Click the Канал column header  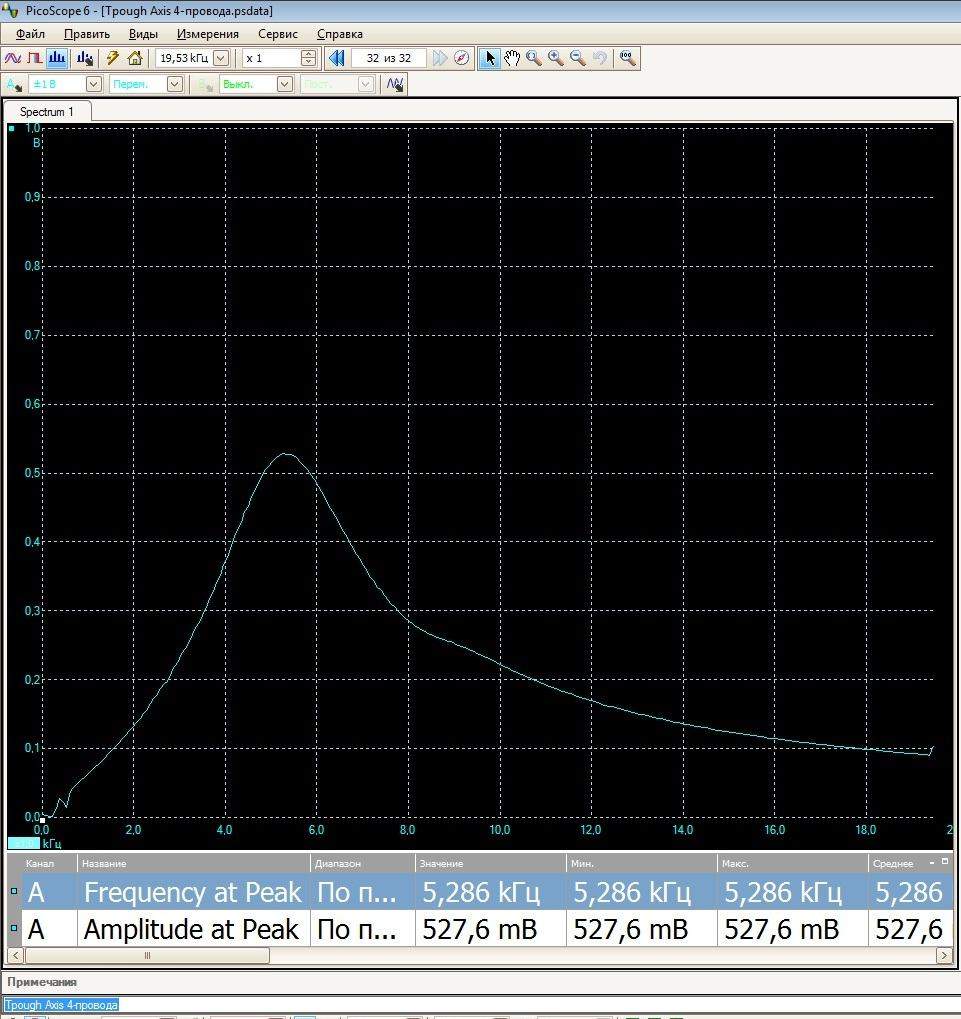[x=49, y=864]
